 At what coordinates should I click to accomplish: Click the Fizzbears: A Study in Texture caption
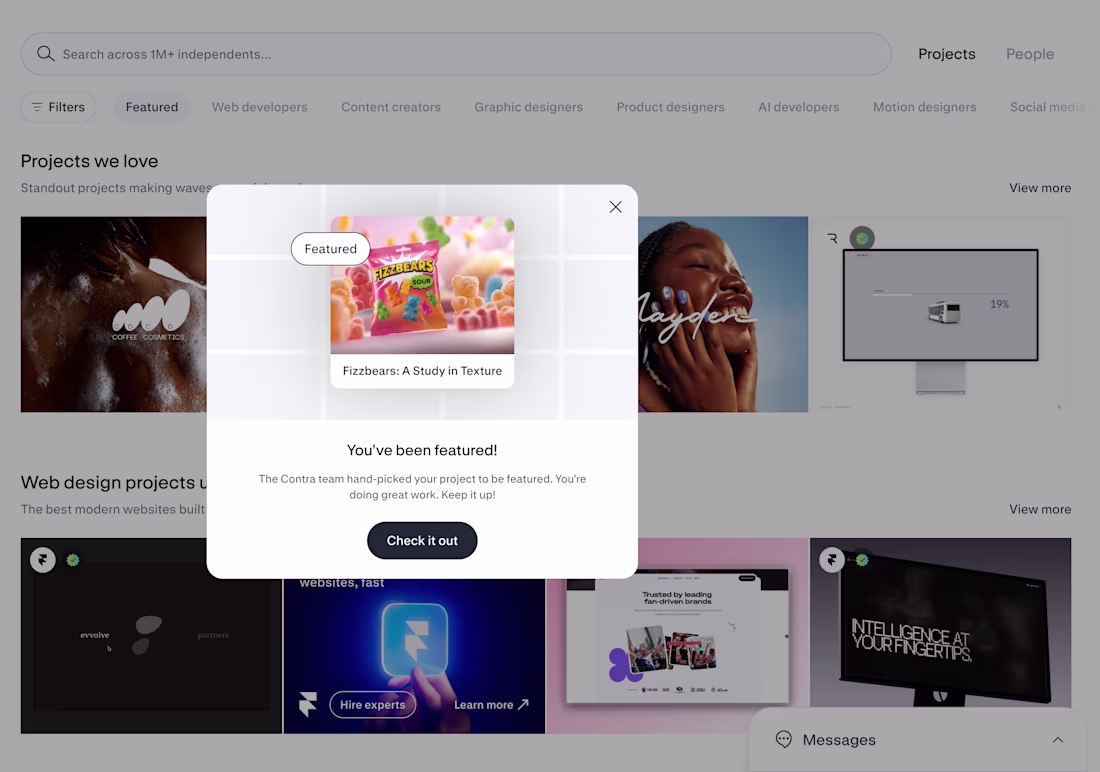422,371
